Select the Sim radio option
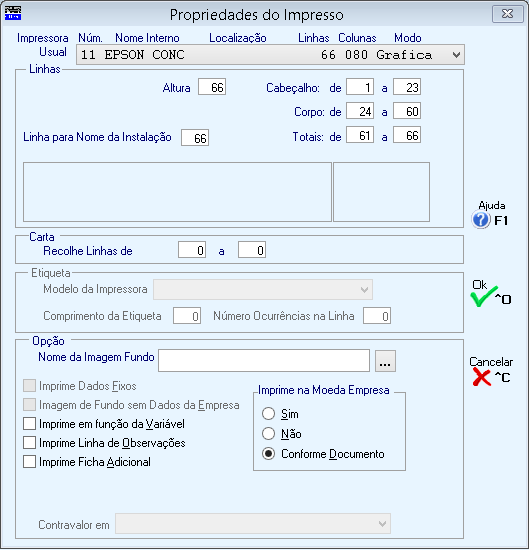Screen dimensions: 529x550 pos(268,414)
